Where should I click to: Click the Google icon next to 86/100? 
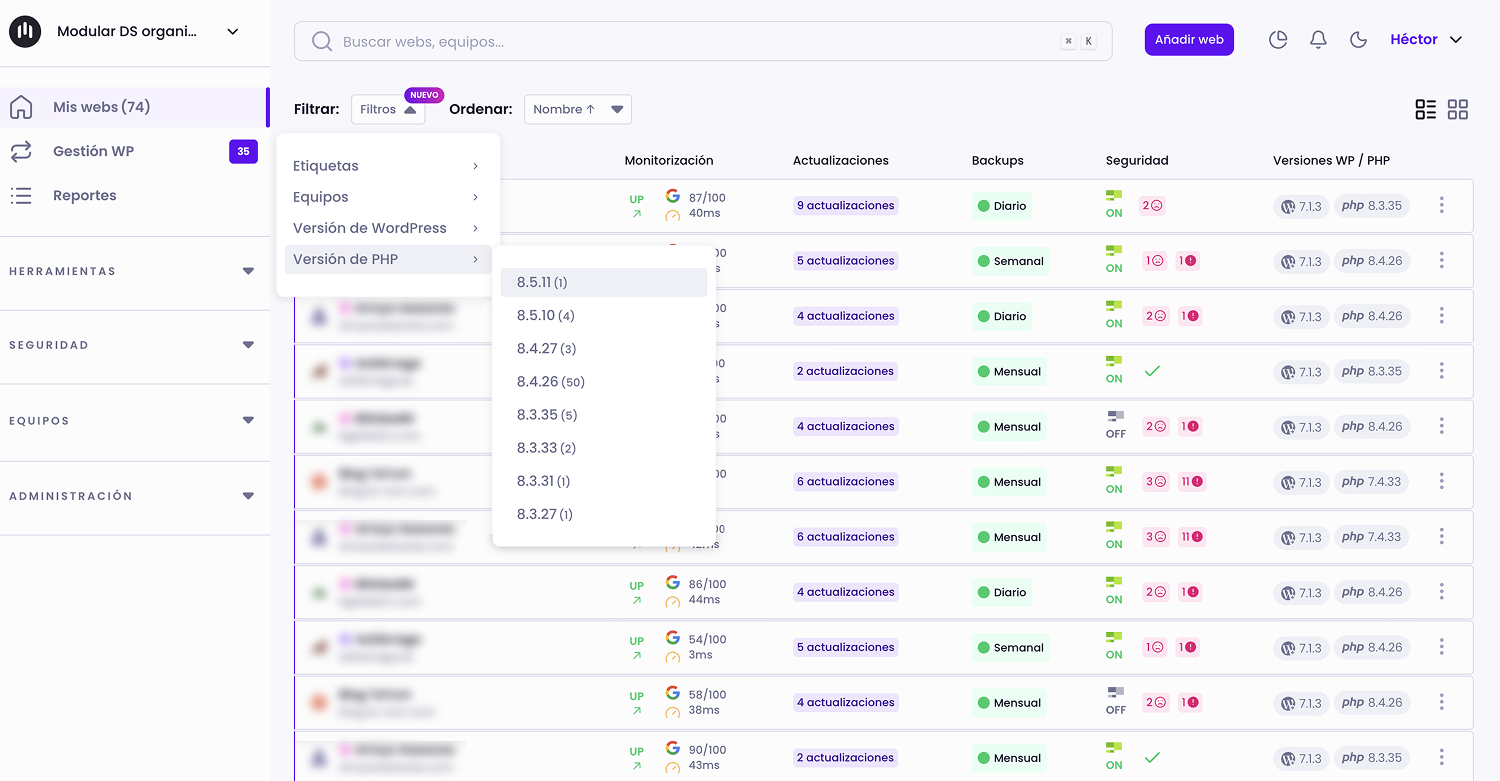click(x=673, y=583)
